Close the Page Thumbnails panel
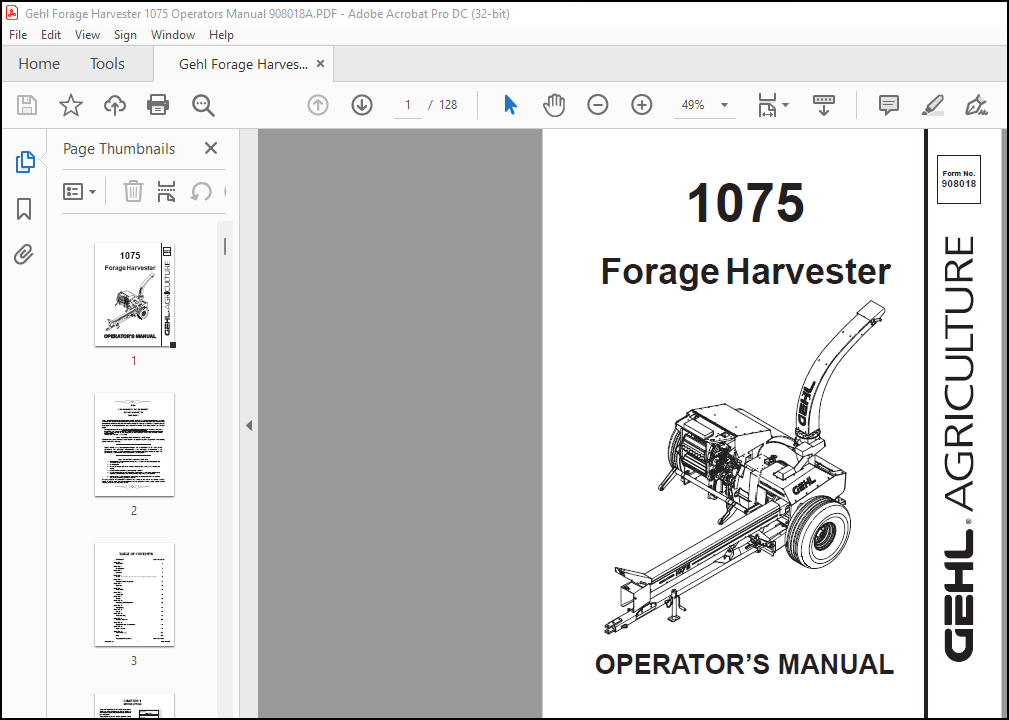 pyautogui.click(x=210, y=148)
